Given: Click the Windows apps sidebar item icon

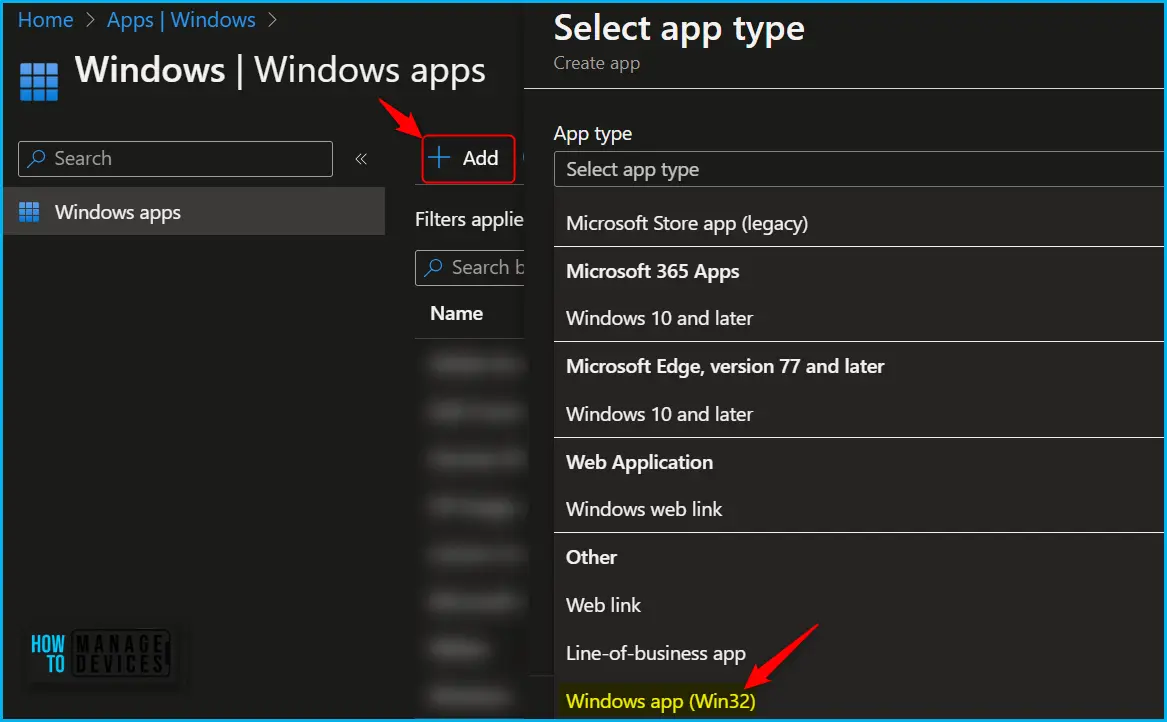Looking at the screenshot, I should (x=29, y=212).
